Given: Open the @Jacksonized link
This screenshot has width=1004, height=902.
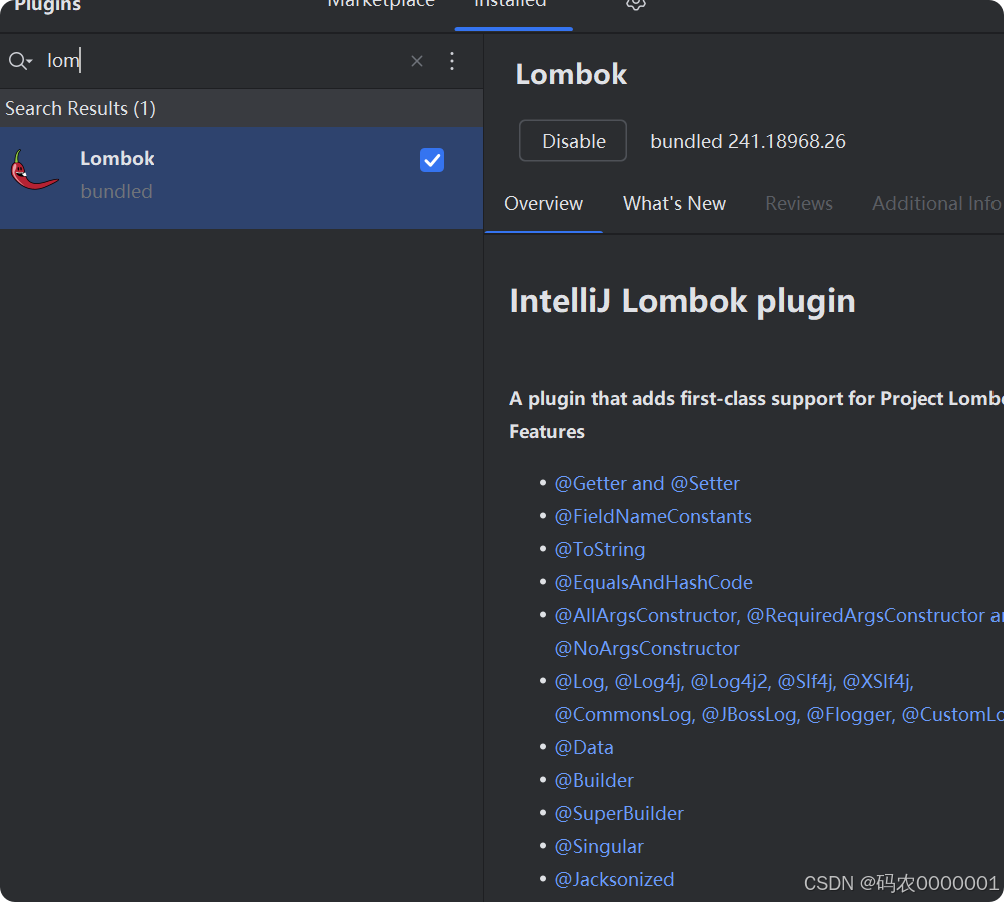Looking at the screenshot, I should pyautogui.click(x=614, y=880).
